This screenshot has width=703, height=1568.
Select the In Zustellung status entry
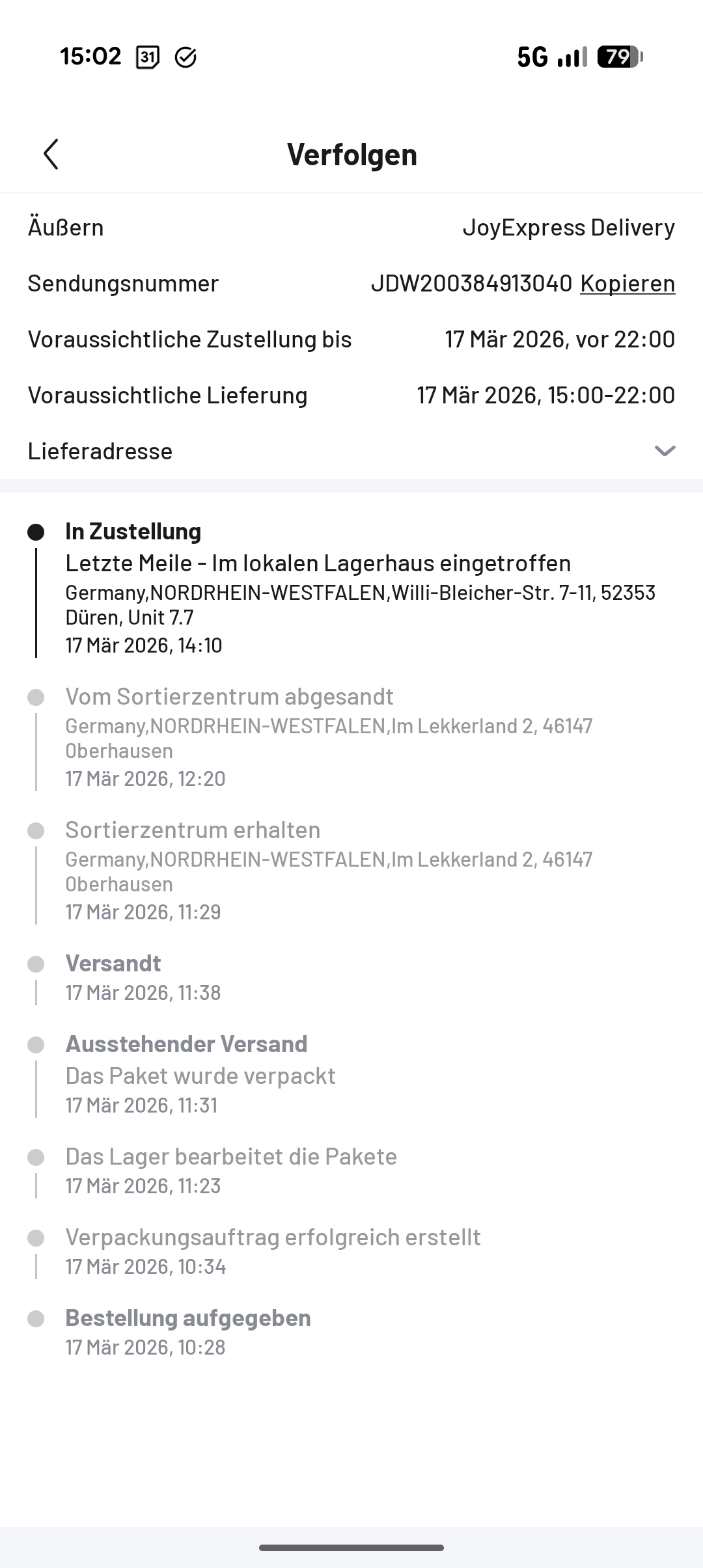pos(133,532)
